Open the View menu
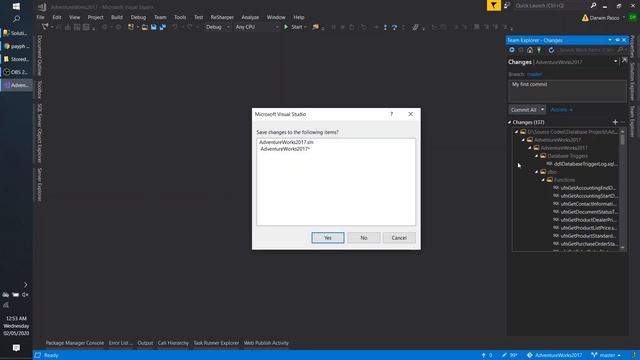The width and height of the screenshot is (640, 360). coord(74,17)
